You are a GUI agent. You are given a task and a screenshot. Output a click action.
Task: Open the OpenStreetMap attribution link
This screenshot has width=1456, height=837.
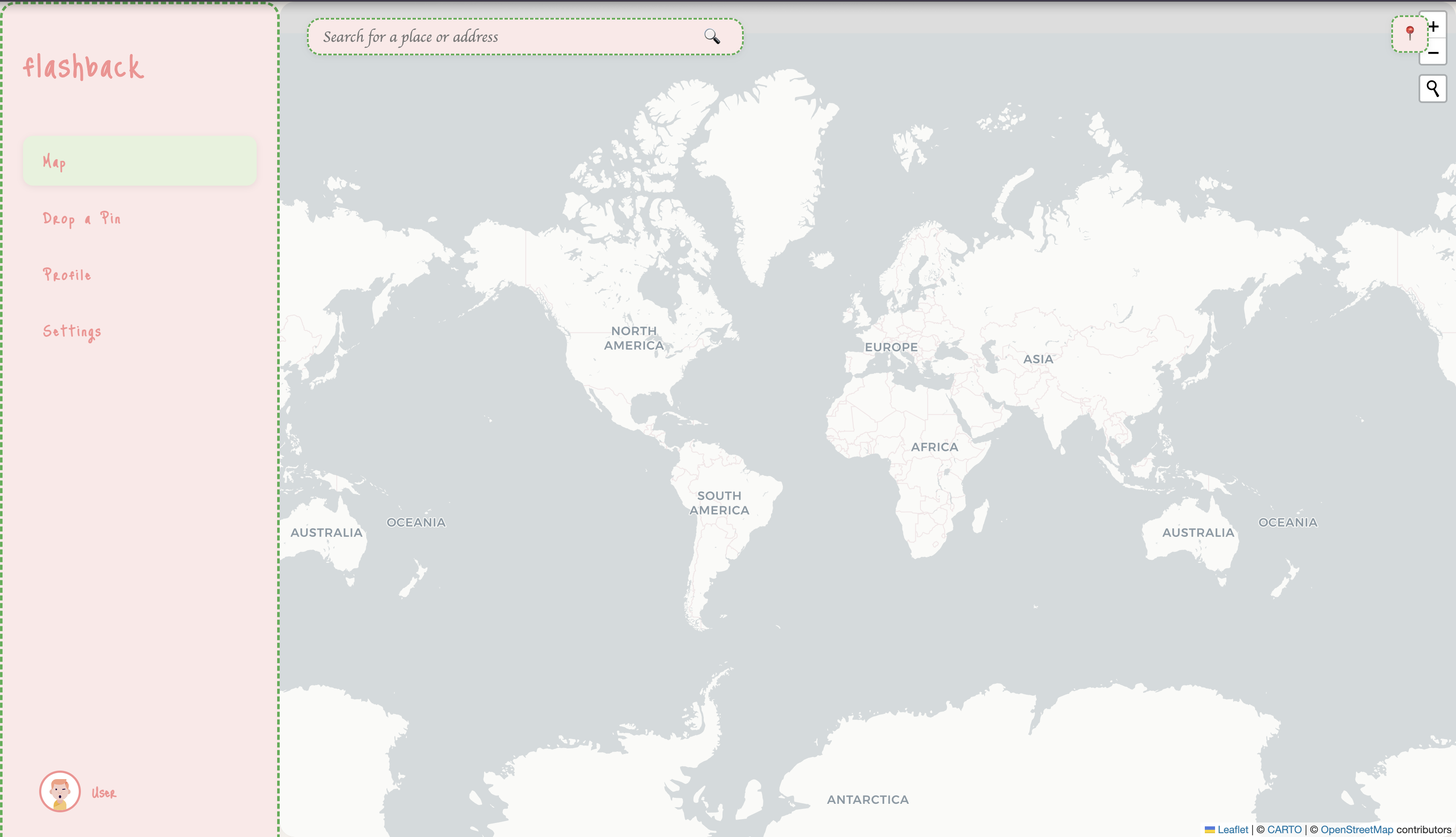1356,829
